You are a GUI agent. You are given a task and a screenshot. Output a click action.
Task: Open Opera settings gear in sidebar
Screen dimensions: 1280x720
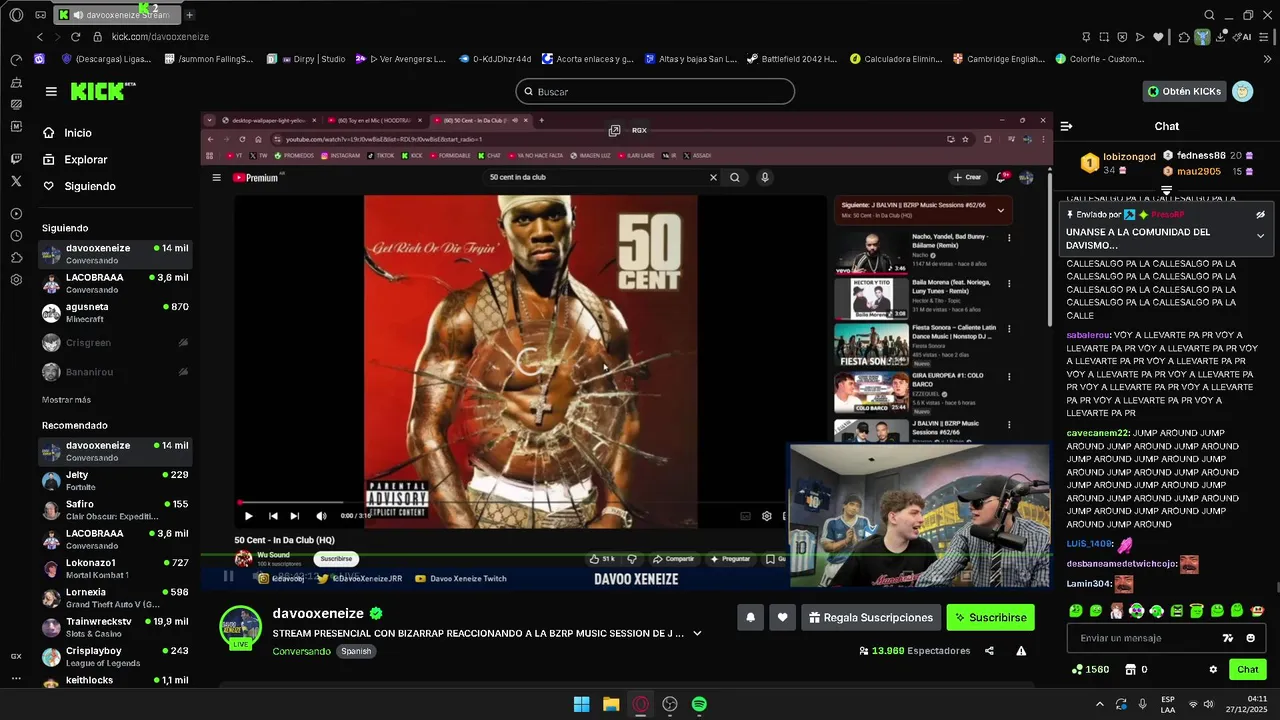click(x=16, y=280)
